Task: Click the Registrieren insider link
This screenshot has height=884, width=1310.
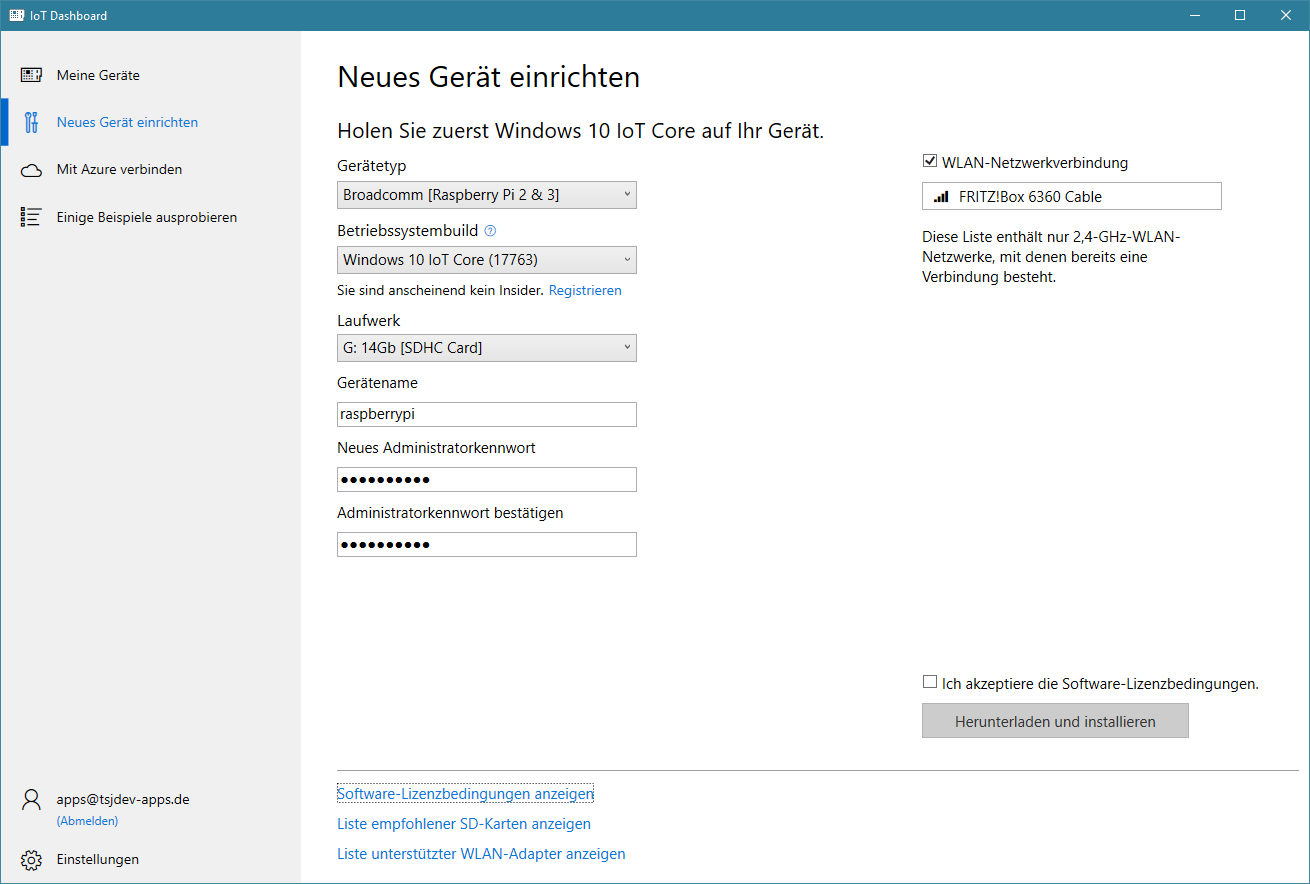Action: (x=585, y=291)
